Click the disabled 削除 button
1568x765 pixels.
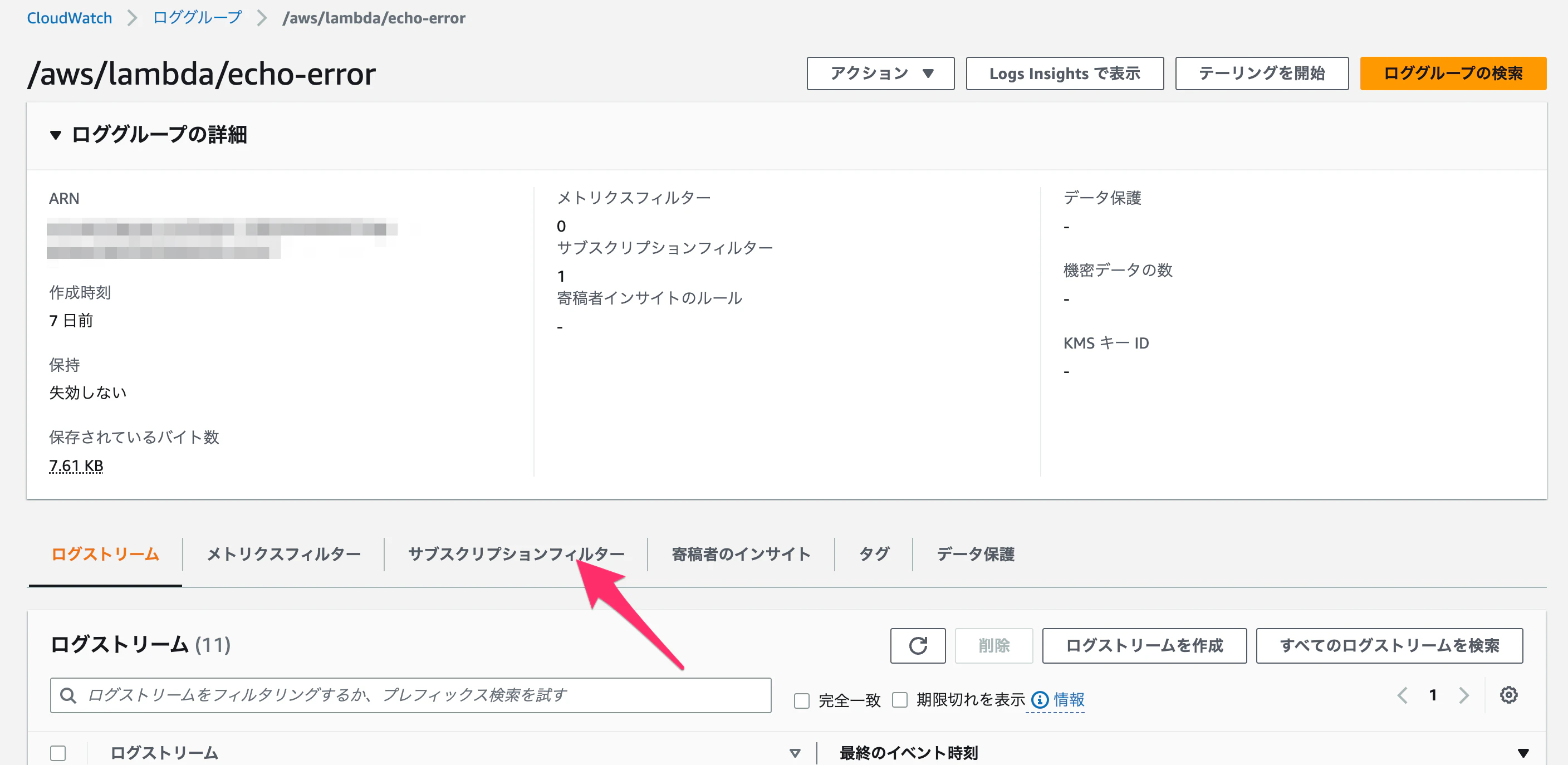[993, 645]
